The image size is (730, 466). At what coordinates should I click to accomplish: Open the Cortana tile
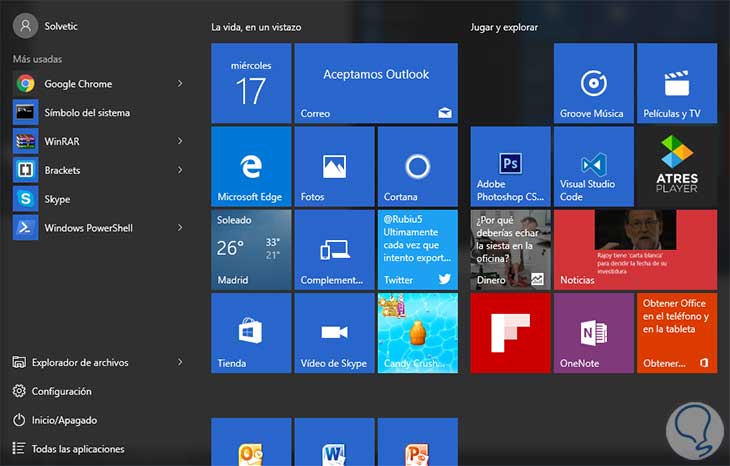418,167
